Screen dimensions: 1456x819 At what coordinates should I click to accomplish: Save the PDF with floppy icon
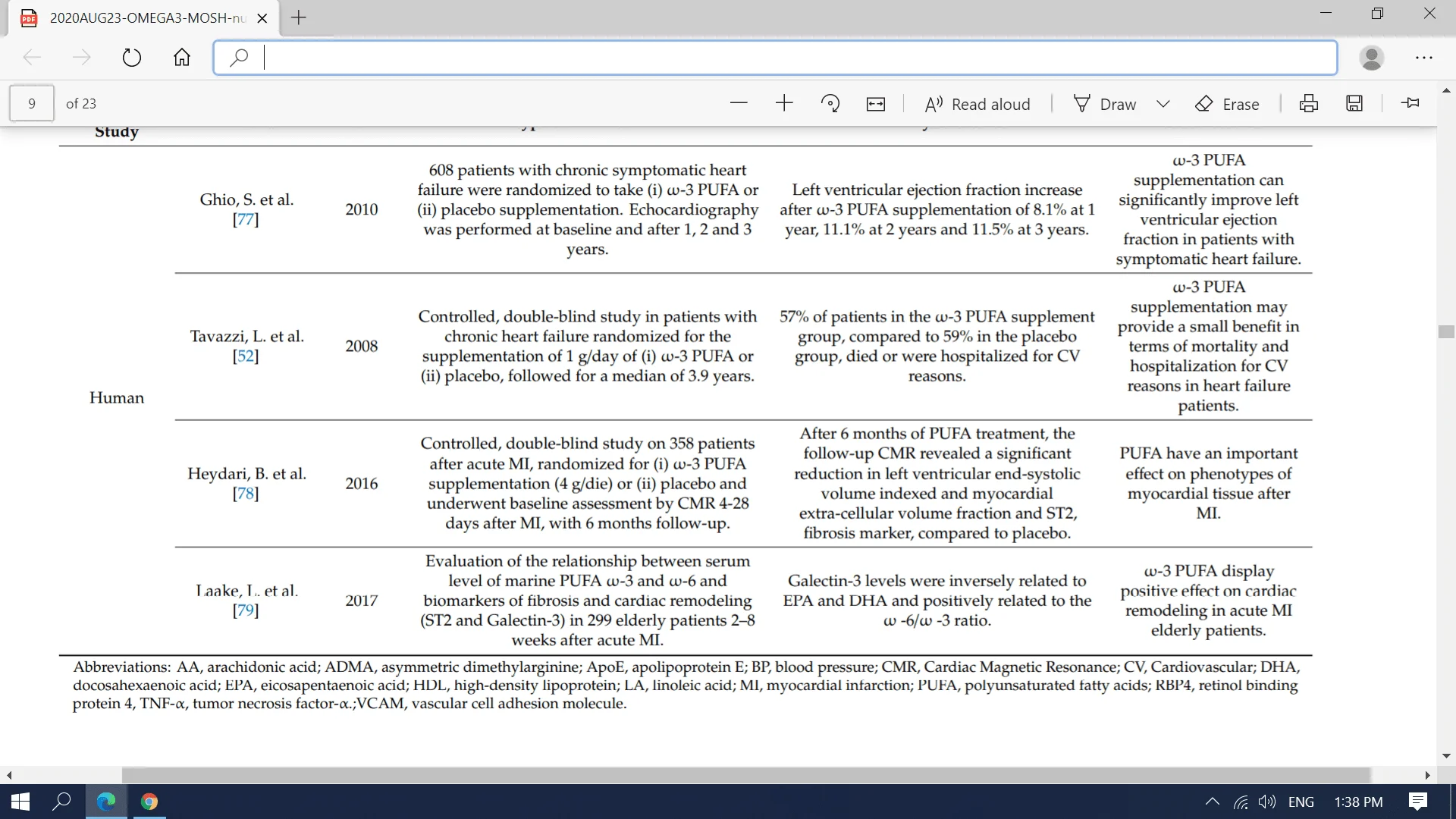click(1354, 103)
